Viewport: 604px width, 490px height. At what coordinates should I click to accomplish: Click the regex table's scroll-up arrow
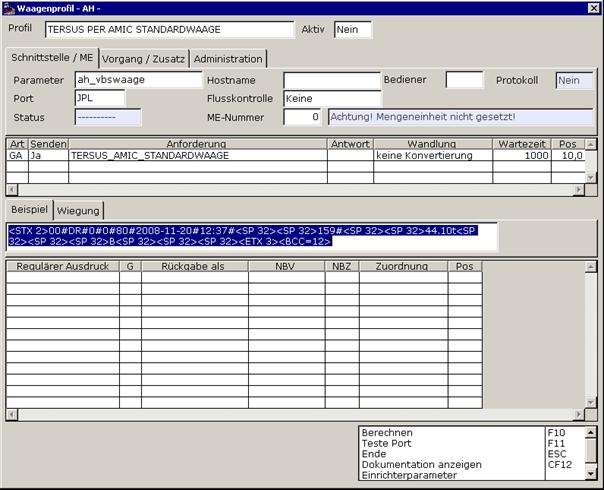tap(591, 267)
